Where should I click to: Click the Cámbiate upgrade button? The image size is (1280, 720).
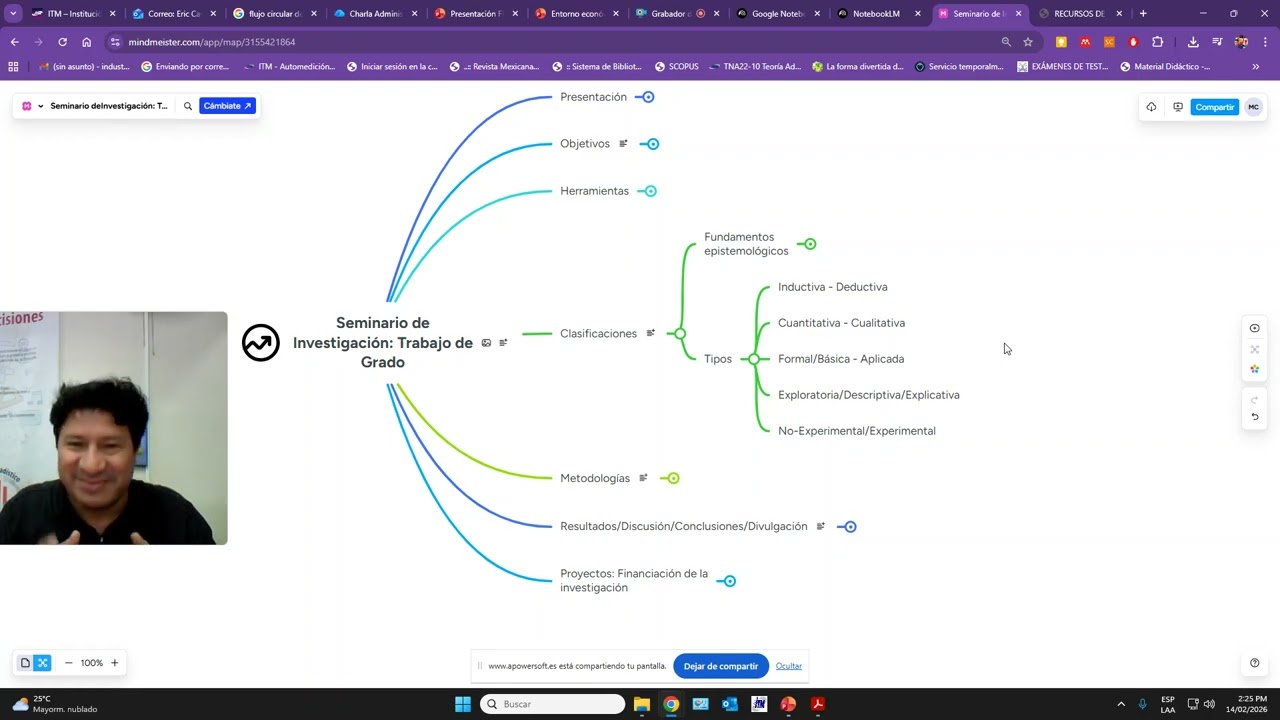point(227,106)
